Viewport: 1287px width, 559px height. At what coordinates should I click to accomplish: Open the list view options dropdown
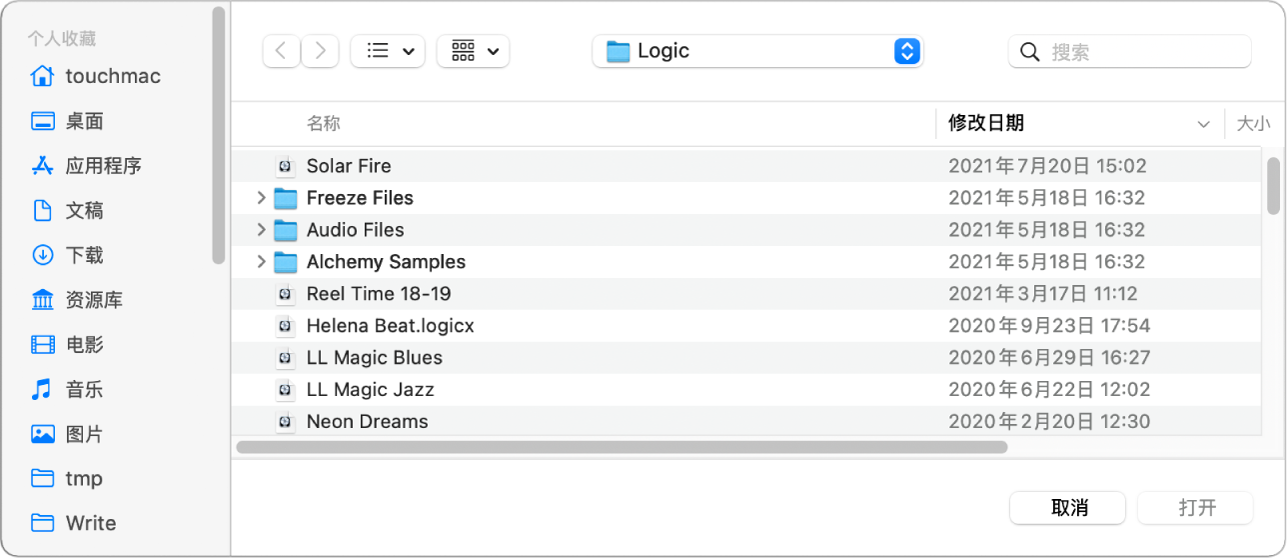pos(388,51)
